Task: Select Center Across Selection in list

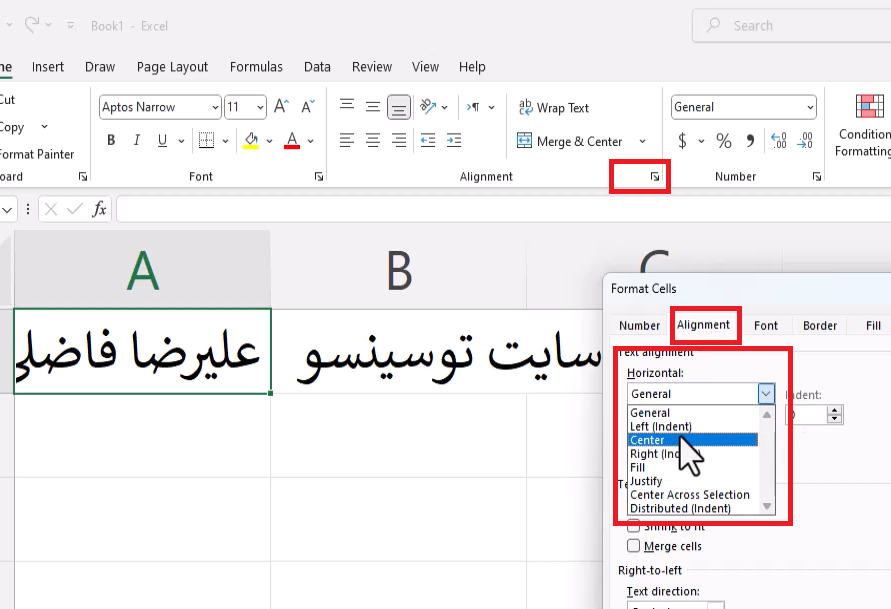Action: point(689,495)
